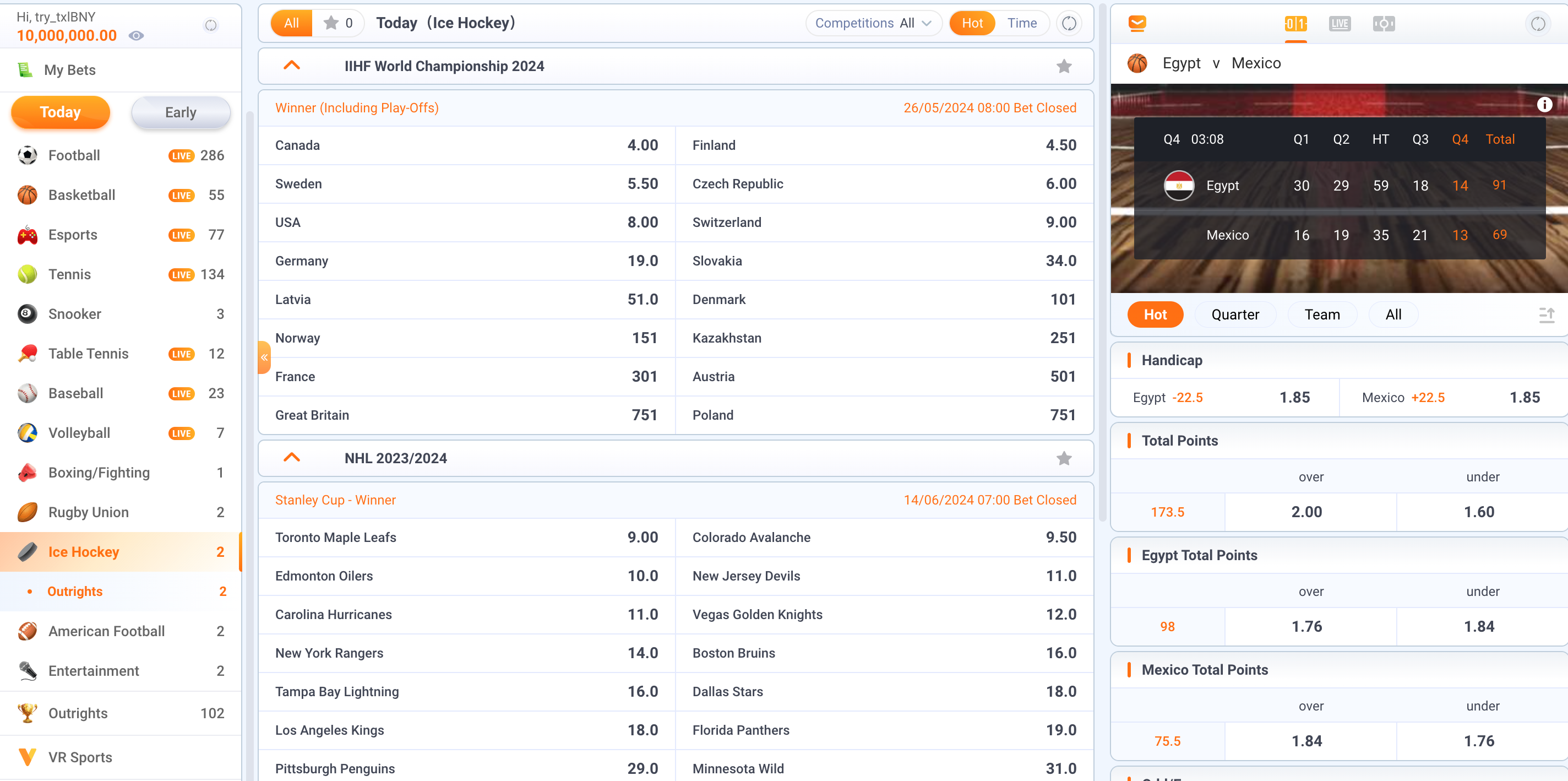Click the Boxing glove icon
This screenshot has width=1568, height=781.
click(x=28, y=472)
